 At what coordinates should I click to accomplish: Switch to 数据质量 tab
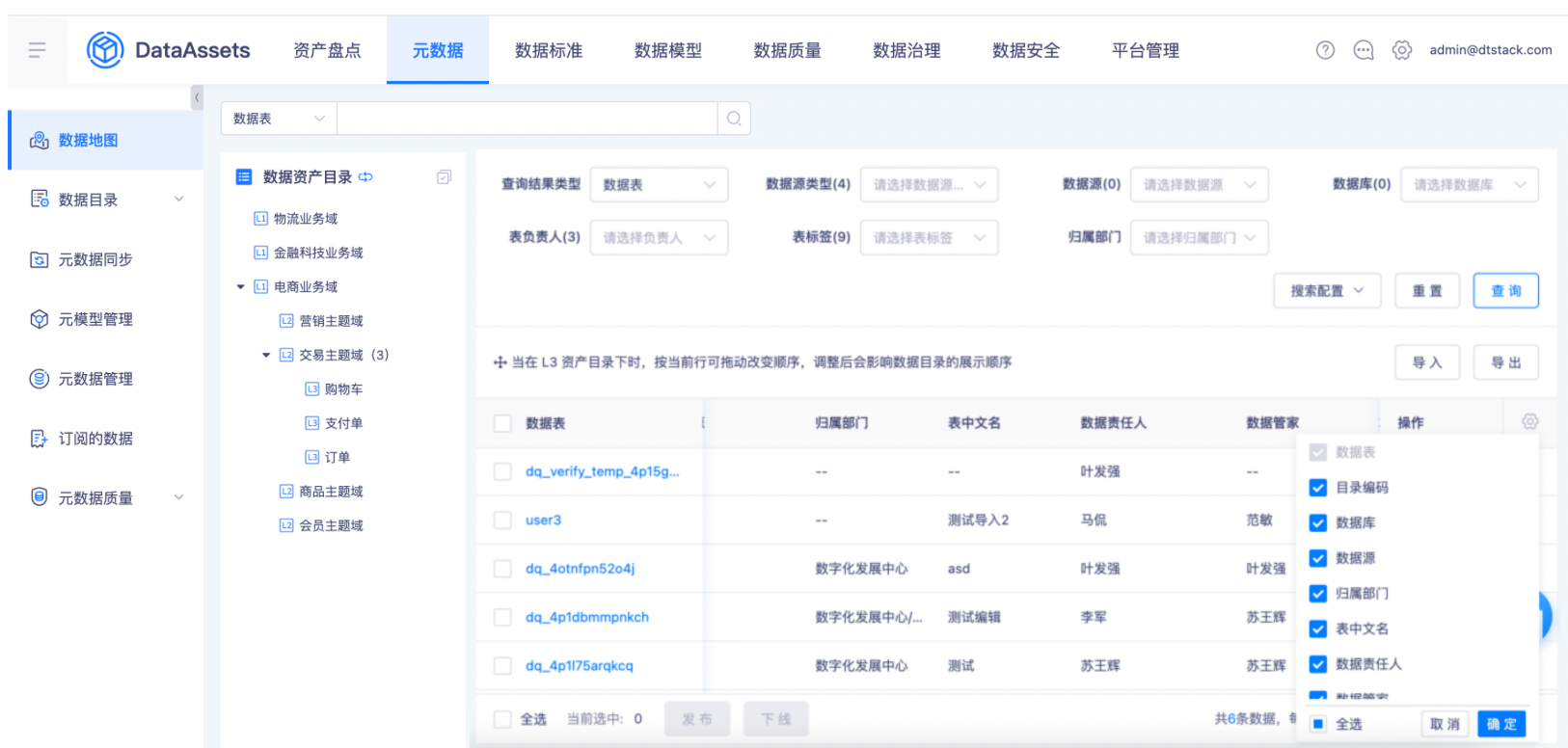pyautogui.click(x=788, y=50)
